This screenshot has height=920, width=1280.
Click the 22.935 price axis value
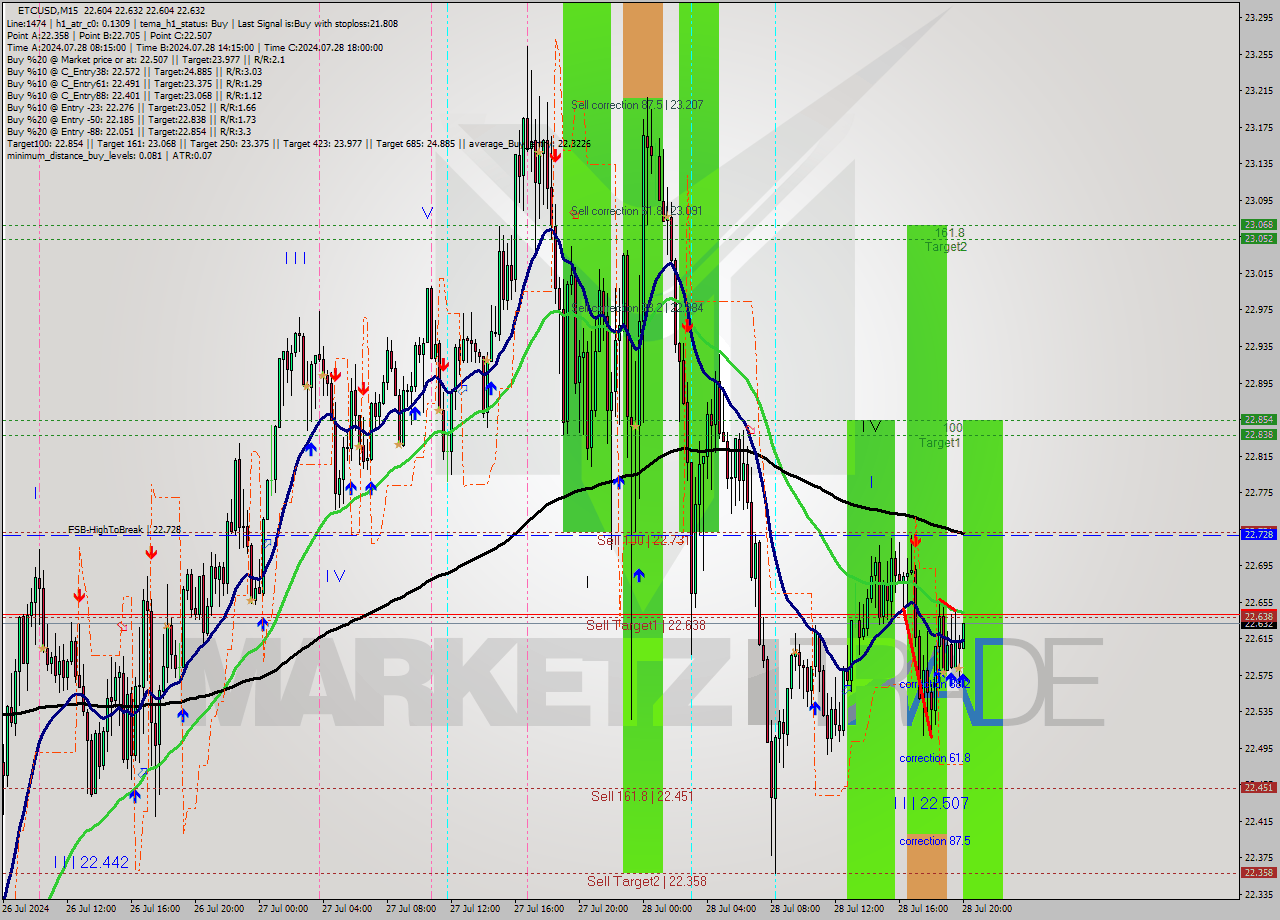click(1258, 347)
